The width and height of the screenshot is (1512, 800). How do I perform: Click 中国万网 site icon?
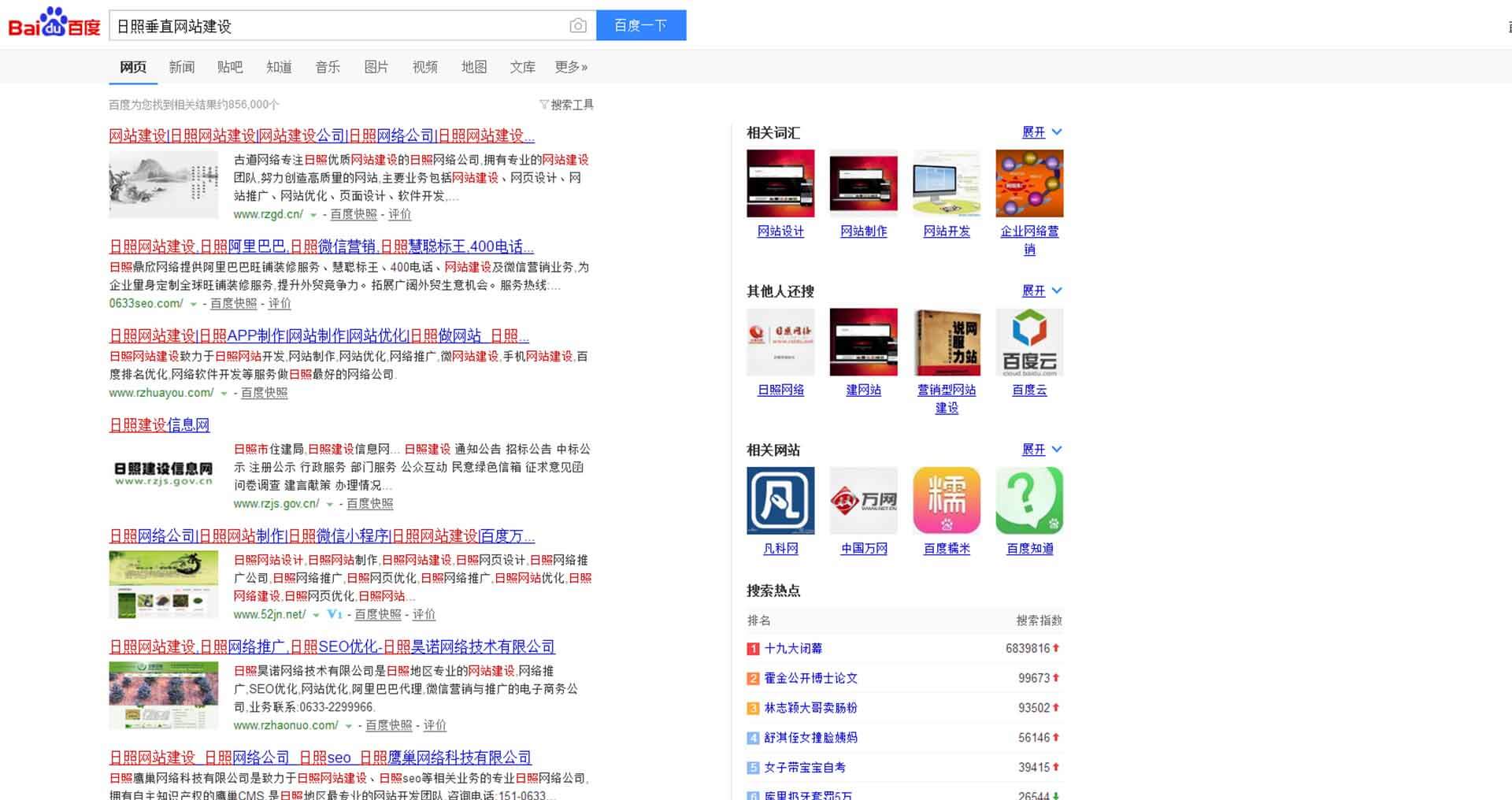click(864, 501)
